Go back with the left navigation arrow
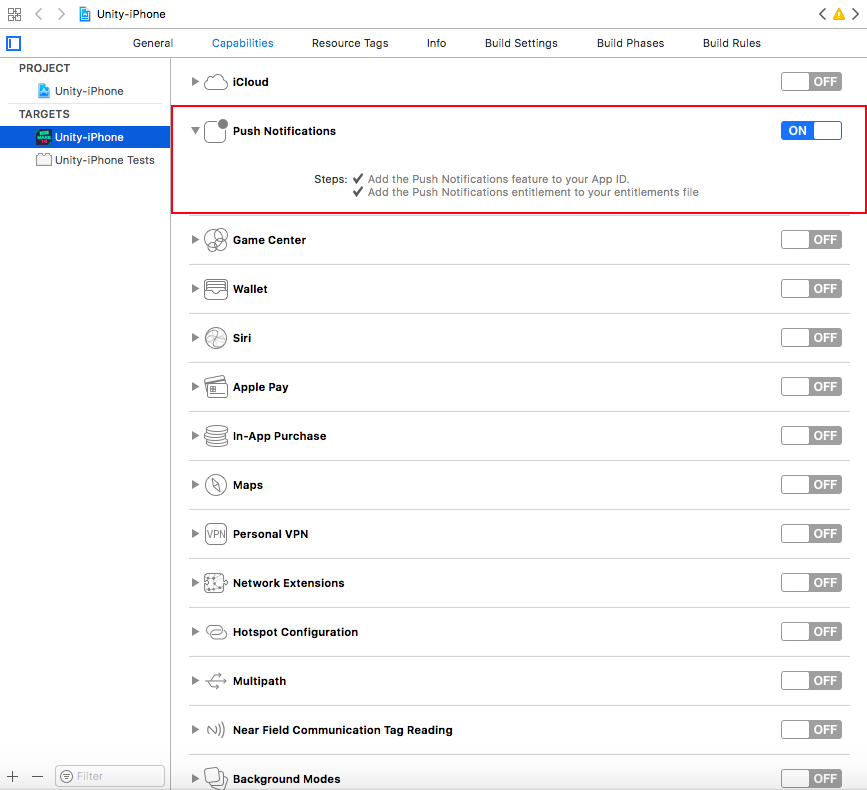Viewport: 867px width, 790px height. coord(39,14)
